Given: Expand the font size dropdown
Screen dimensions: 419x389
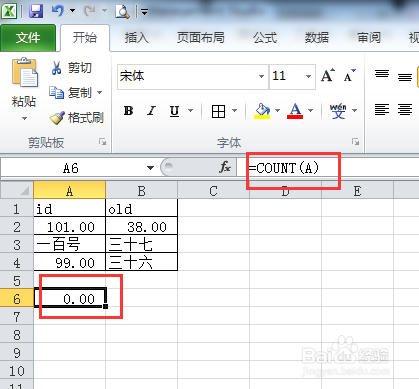Looking at the screenshot, I should pyautogui.click(x=308, y=76).
